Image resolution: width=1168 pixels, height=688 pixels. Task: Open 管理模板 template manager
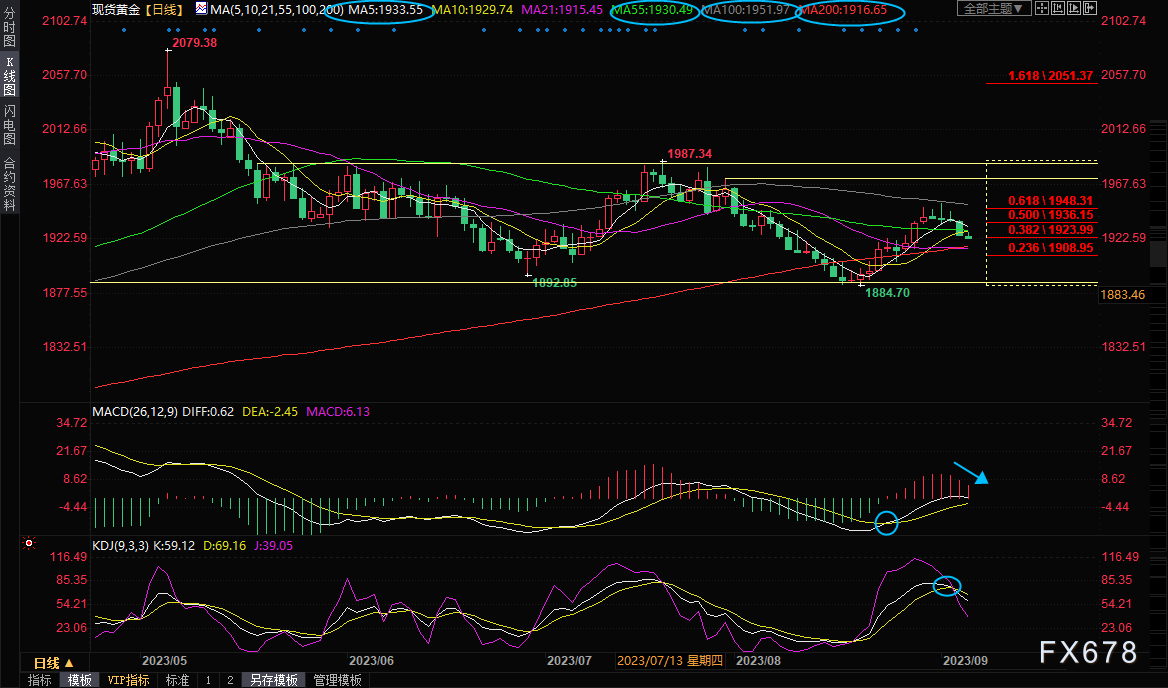click(x=337, y=680)
